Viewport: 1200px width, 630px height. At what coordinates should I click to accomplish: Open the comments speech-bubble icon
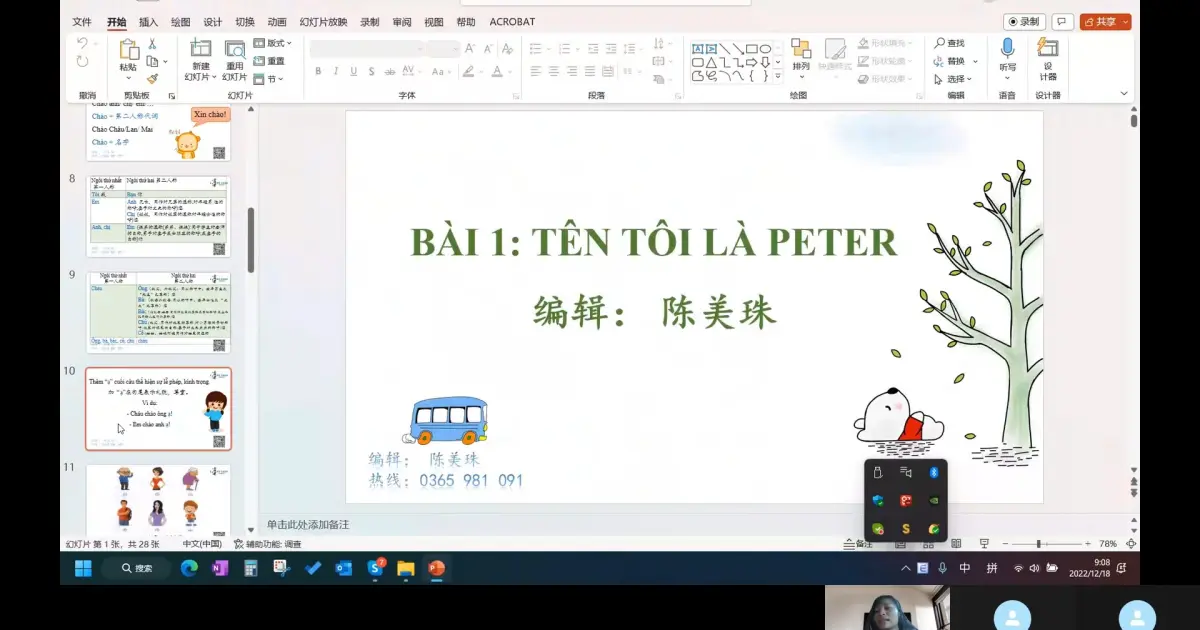click(1063, 21)
